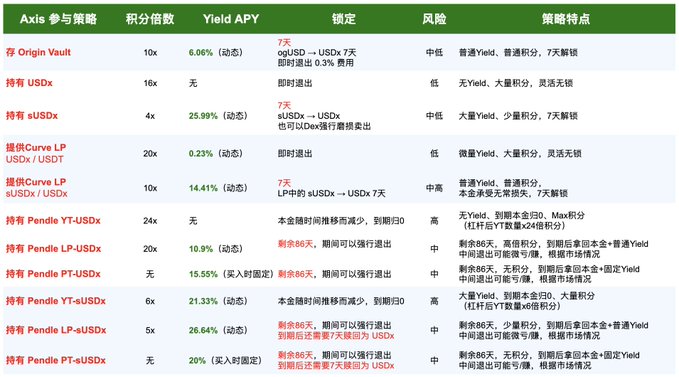Click the '4x' points multiplier
The width and height of the screenshot is (679, 377).
(150, 116)
